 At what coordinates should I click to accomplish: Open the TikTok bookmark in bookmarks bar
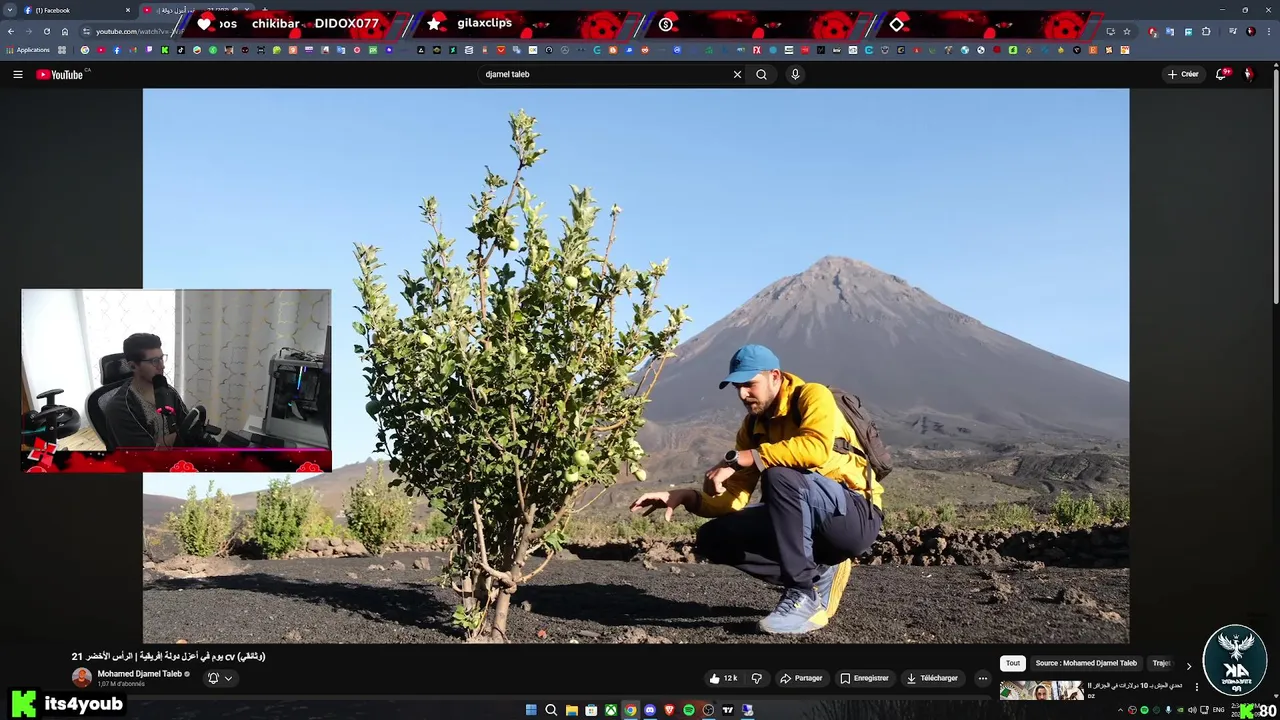(x=181, y=50)
